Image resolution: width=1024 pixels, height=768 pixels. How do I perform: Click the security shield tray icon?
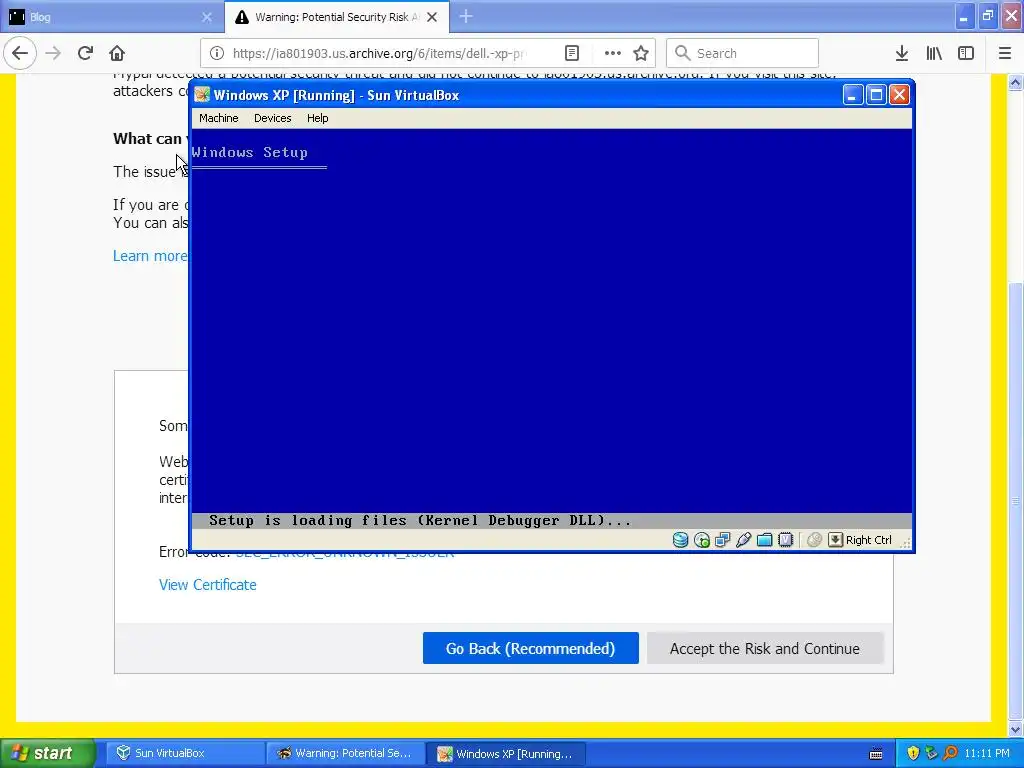pos(913,753)
